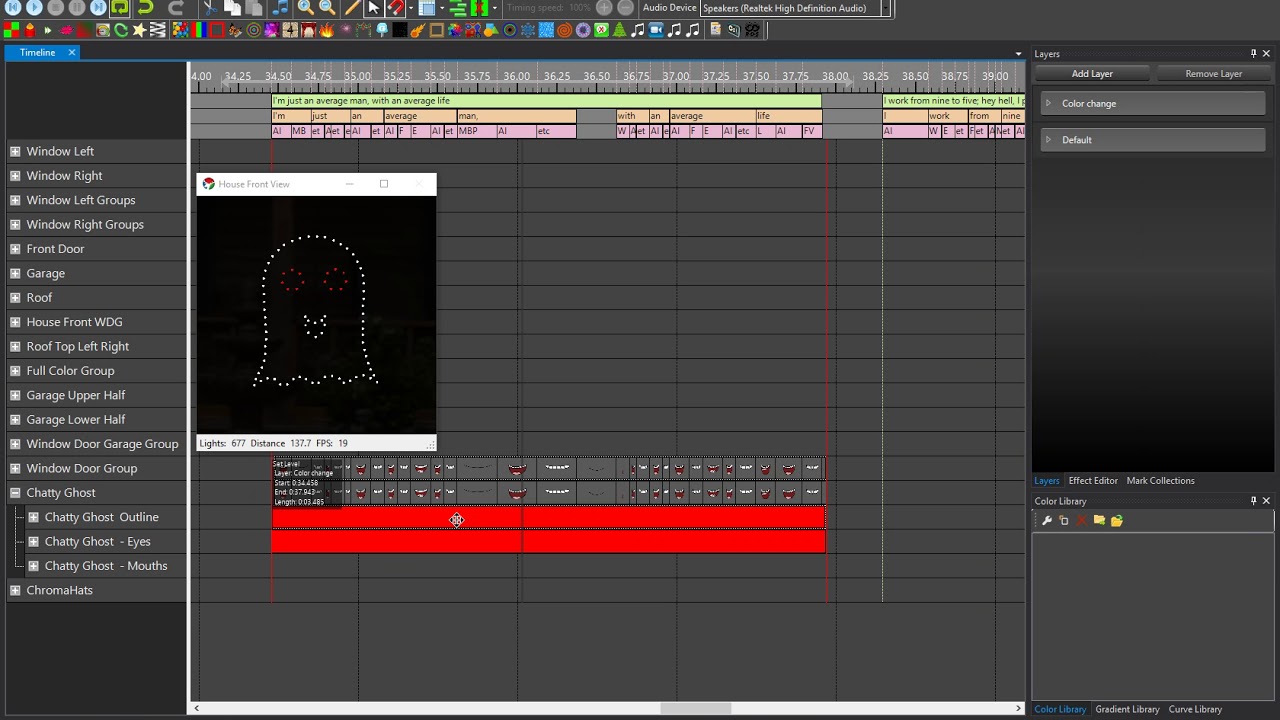Open the Gradient Library tab

(x=1127, y=709)
